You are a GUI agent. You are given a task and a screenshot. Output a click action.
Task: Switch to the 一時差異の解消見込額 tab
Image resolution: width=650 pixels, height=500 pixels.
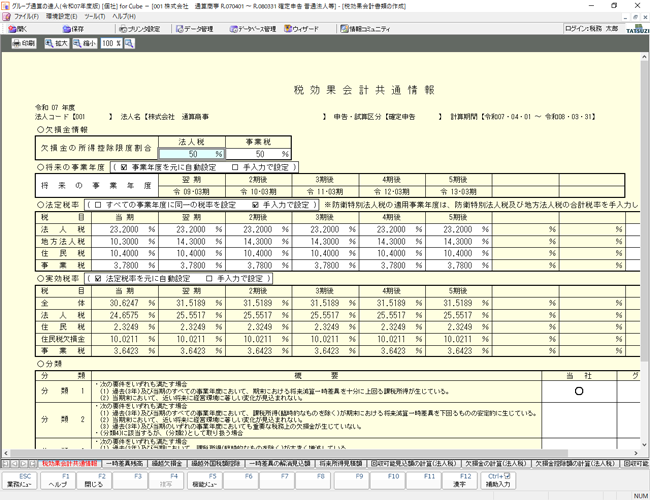tap(280, 464)
